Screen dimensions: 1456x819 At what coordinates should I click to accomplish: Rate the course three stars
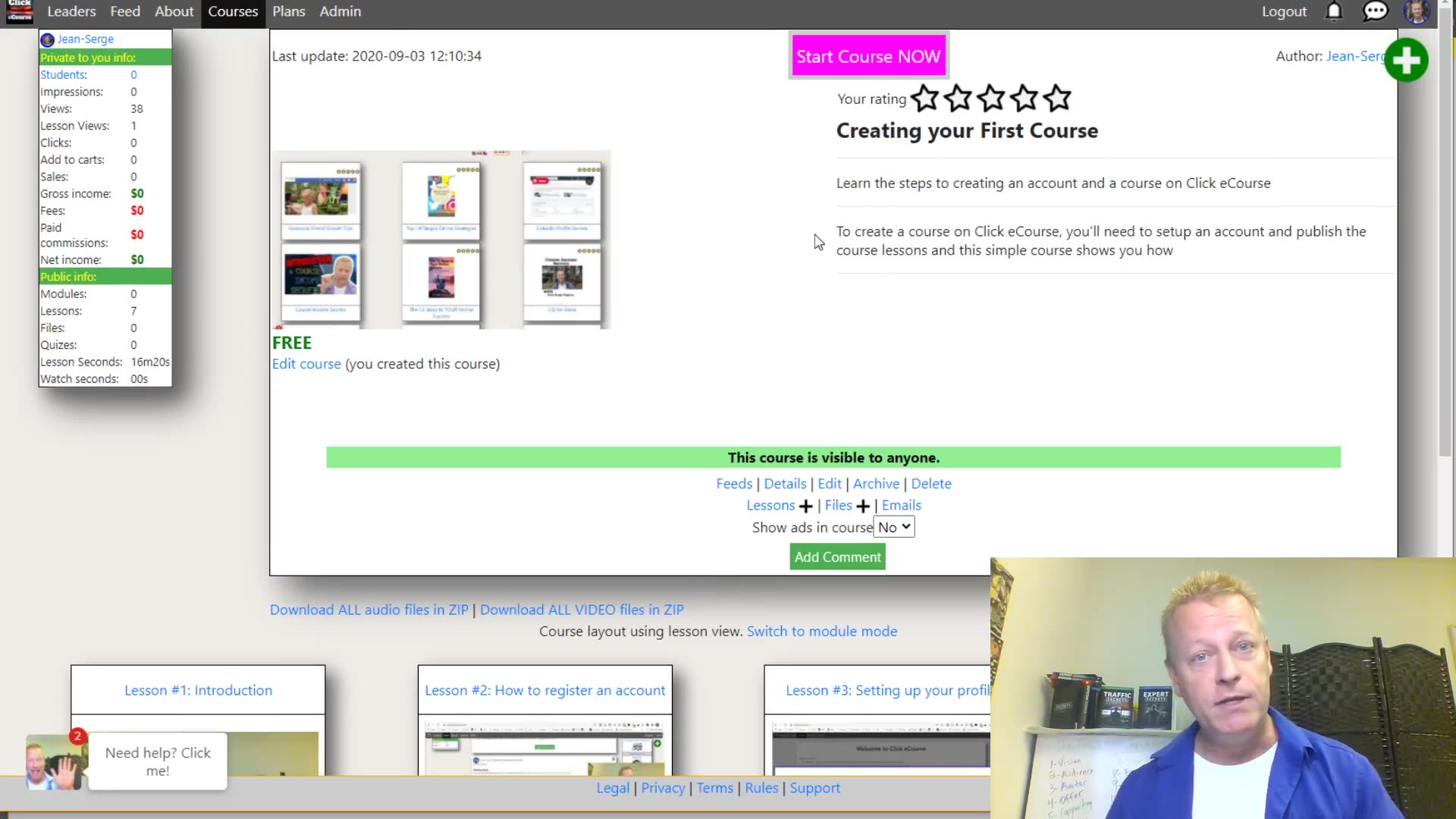pyautogui.click(x=991, y=98)
